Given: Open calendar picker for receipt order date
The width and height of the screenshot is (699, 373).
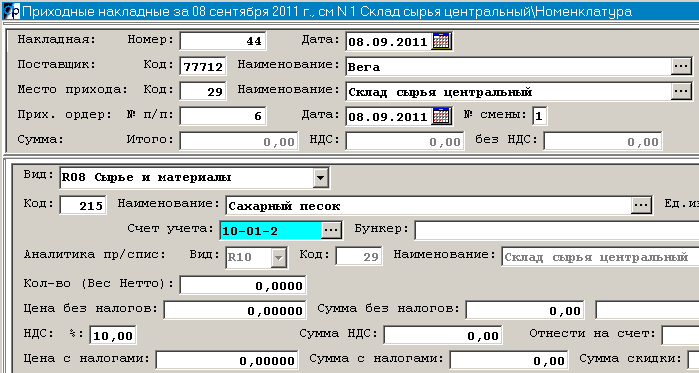Looking at the screenshot, I should click(x=442, y=116).
